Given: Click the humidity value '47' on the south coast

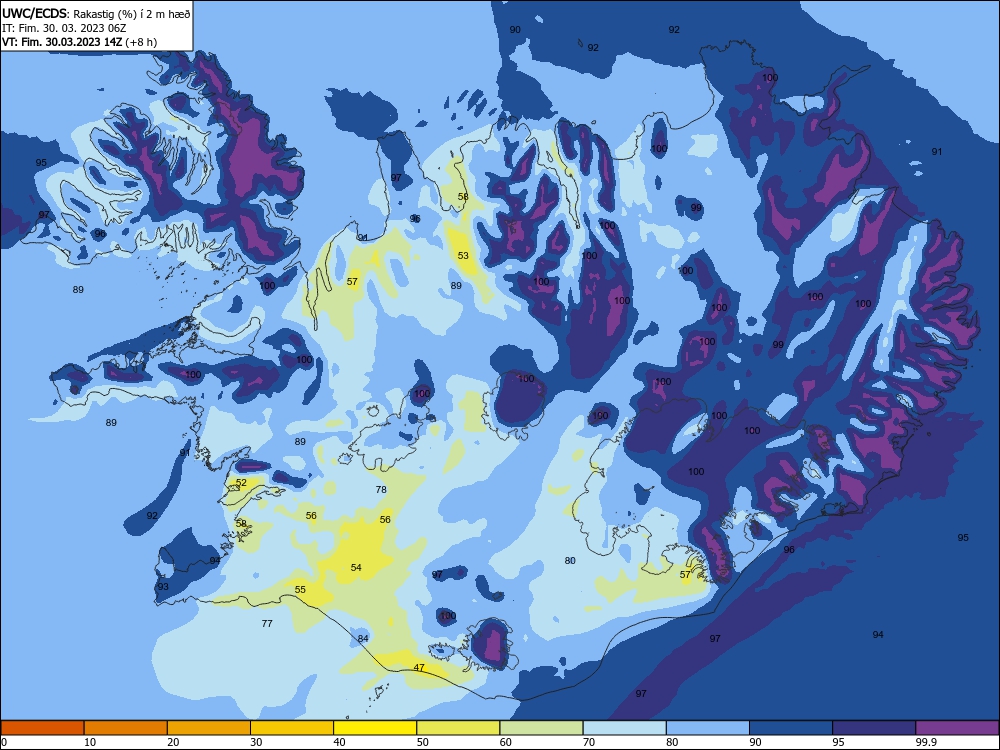Looking at the screenshot, I should (419, 668).
